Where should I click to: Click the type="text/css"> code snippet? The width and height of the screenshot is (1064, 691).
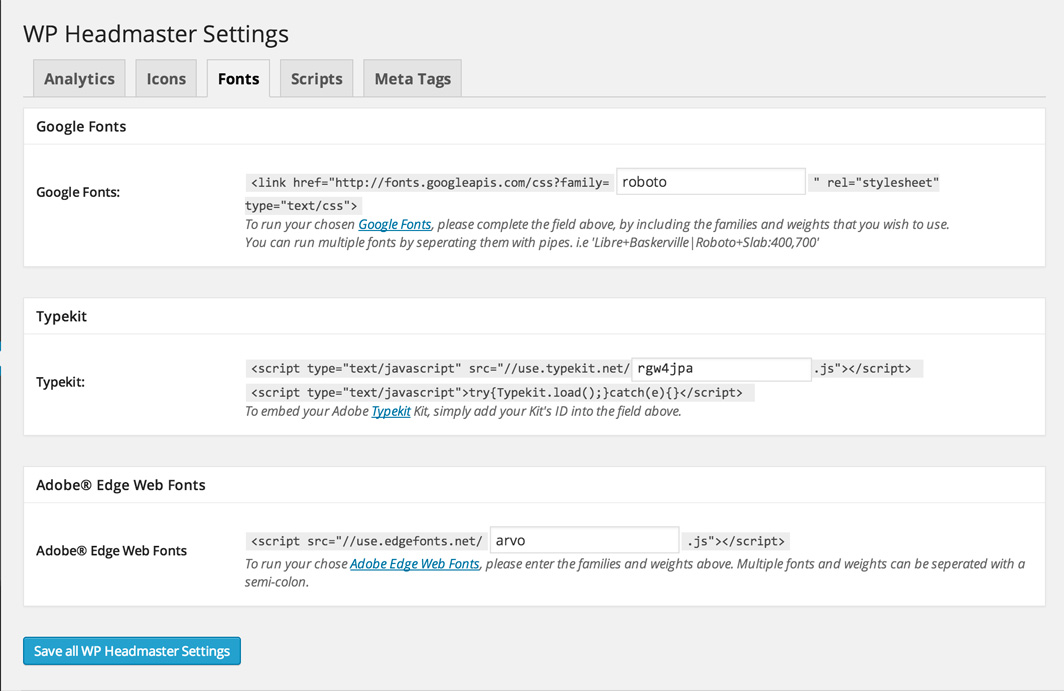tap(303, 206)
